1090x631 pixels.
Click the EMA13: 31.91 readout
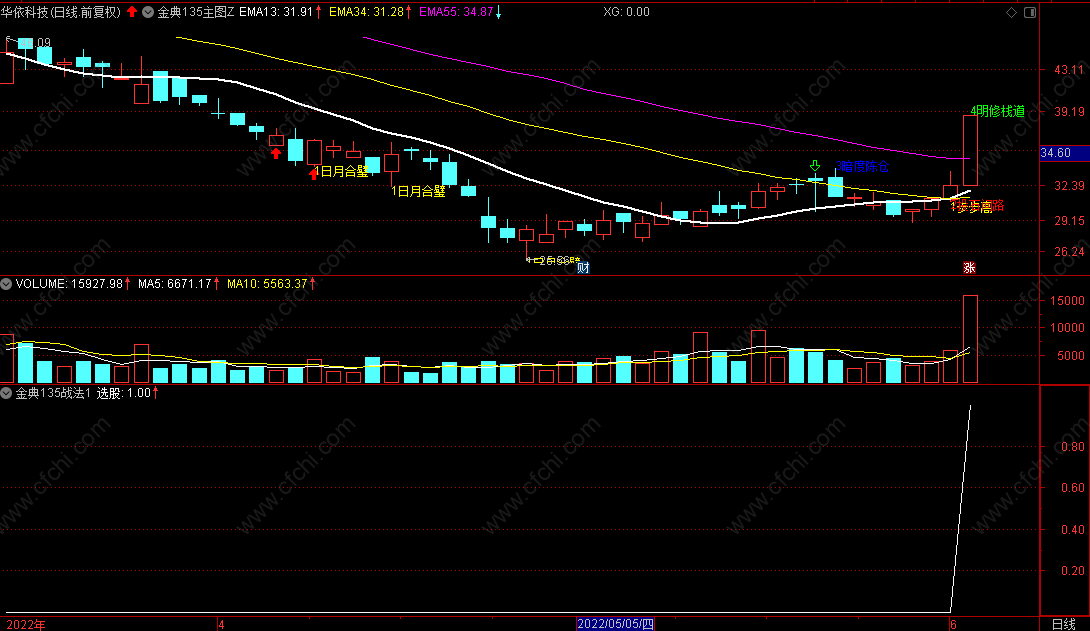tap(276, 12)
